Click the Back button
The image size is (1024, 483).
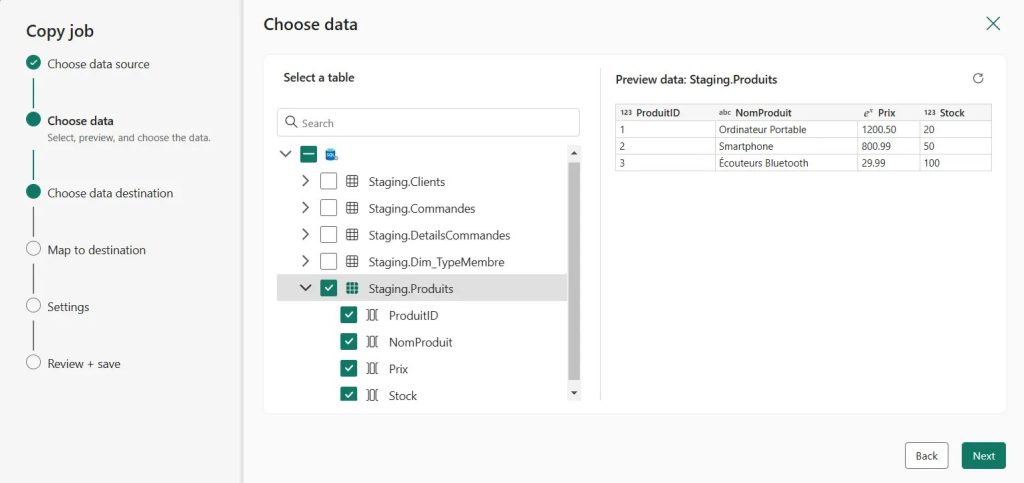926,456
